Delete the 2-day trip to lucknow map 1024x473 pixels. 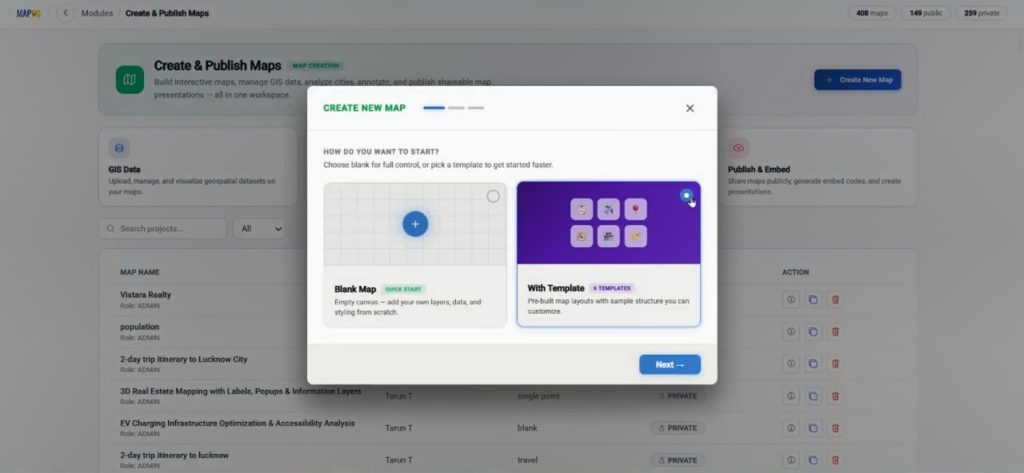(835, 460)
